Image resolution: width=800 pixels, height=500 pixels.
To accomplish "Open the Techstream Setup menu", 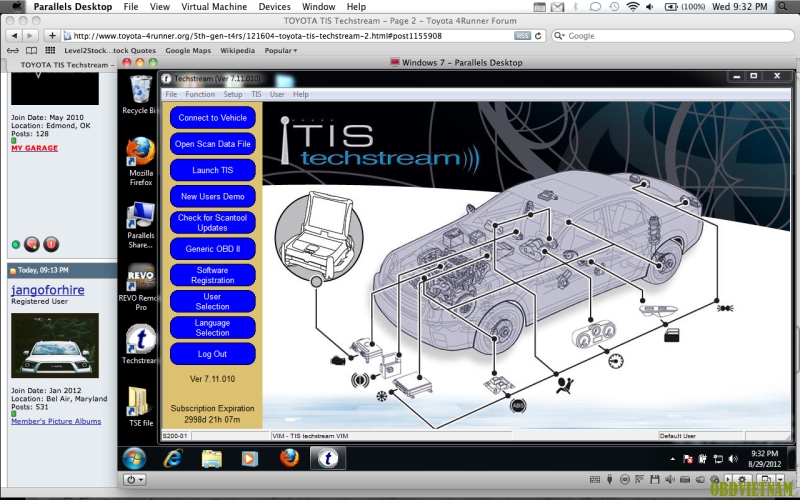I will coord(233,94).
